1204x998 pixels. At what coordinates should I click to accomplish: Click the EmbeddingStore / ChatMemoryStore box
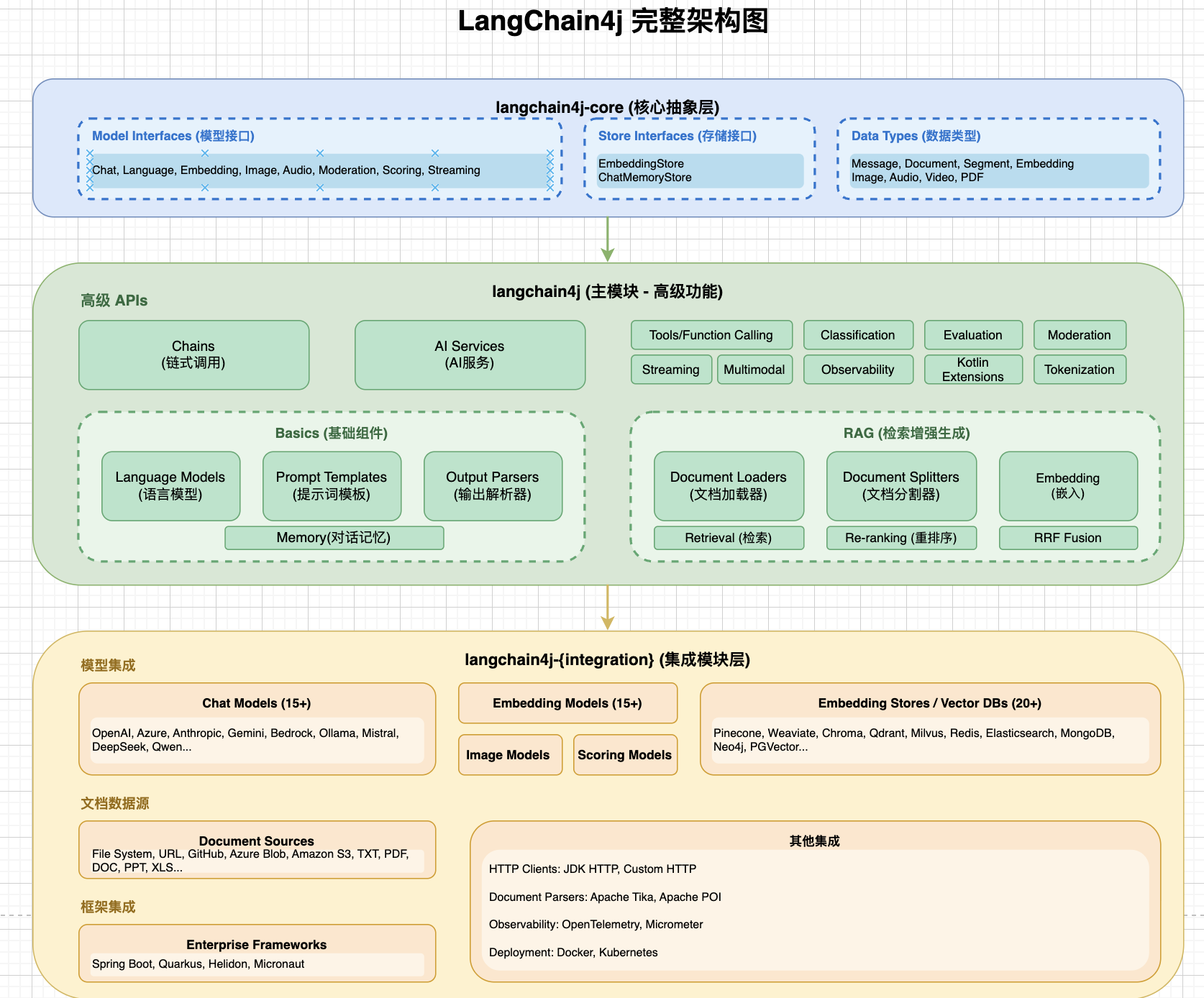700,170
